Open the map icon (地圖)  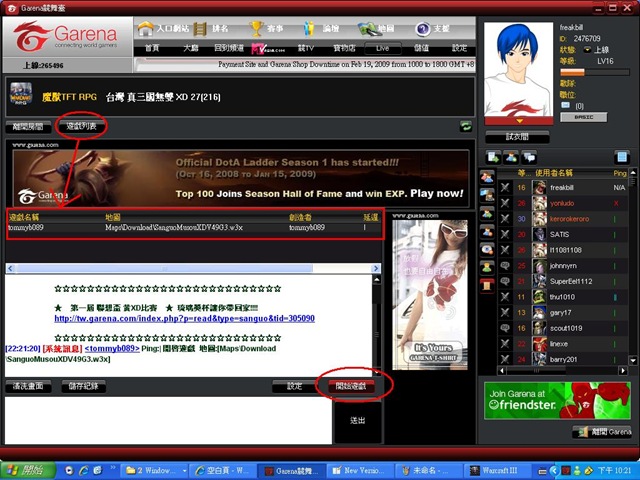pyautogui.click(x=367, y=29)
